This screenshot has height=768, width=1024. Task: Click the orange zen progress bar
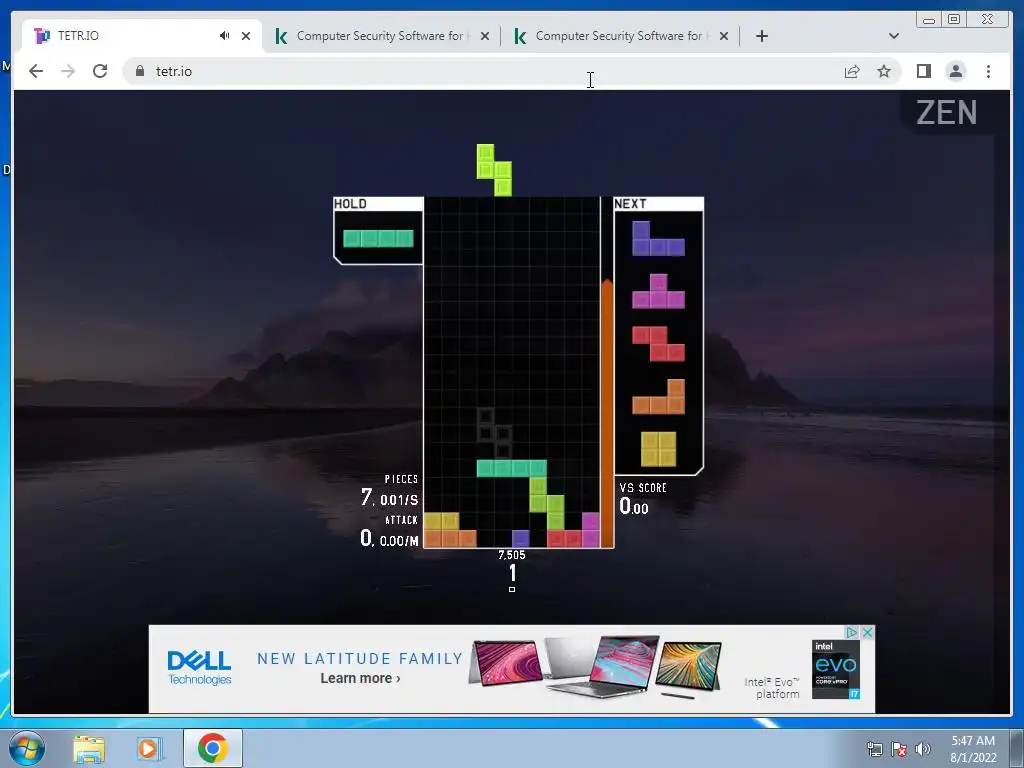tap(607, 413)
